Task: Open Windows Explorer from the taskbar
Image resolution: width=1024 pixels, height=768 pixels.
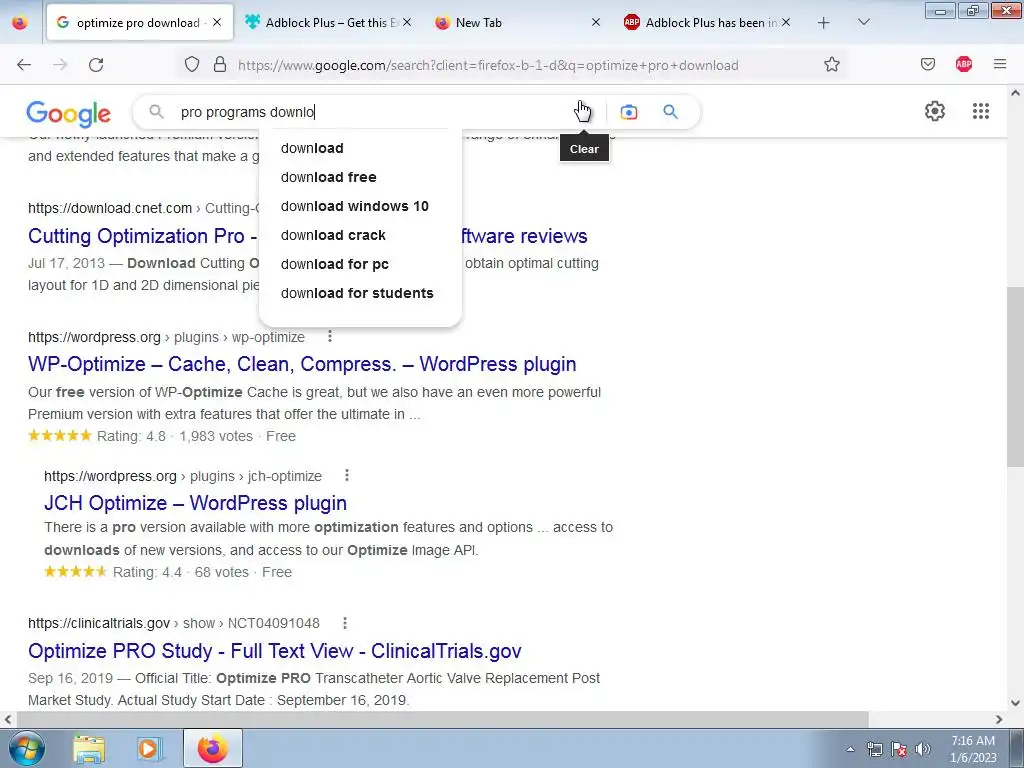Action: [x=89, y=748]
